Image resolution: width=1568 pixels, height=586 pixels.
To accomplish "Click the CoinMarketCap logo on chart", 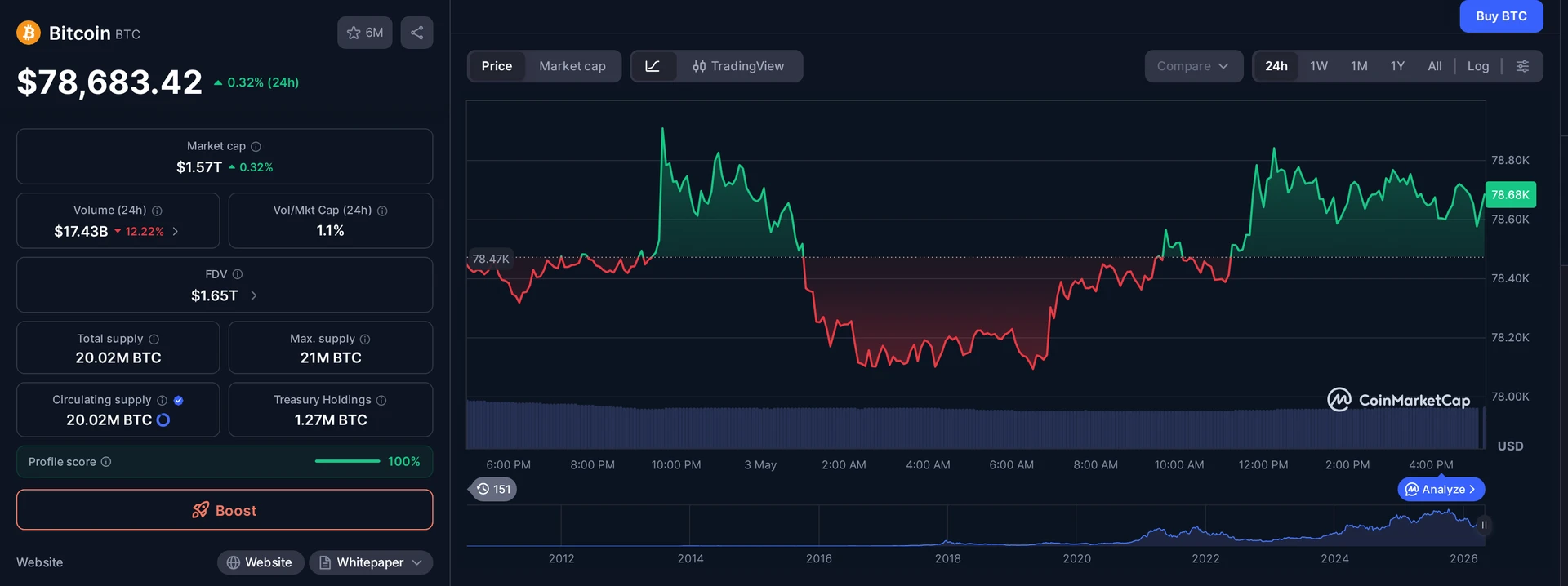I will point(1399,400).
